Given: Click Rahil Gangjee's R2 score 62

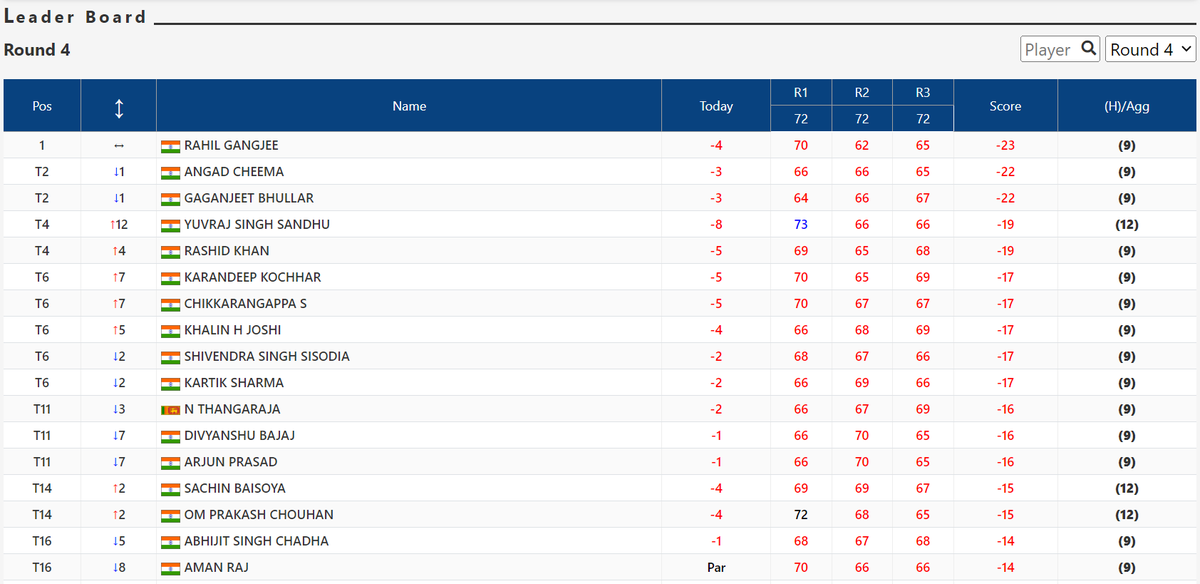Looking at the screenshot, I should 862,146.
